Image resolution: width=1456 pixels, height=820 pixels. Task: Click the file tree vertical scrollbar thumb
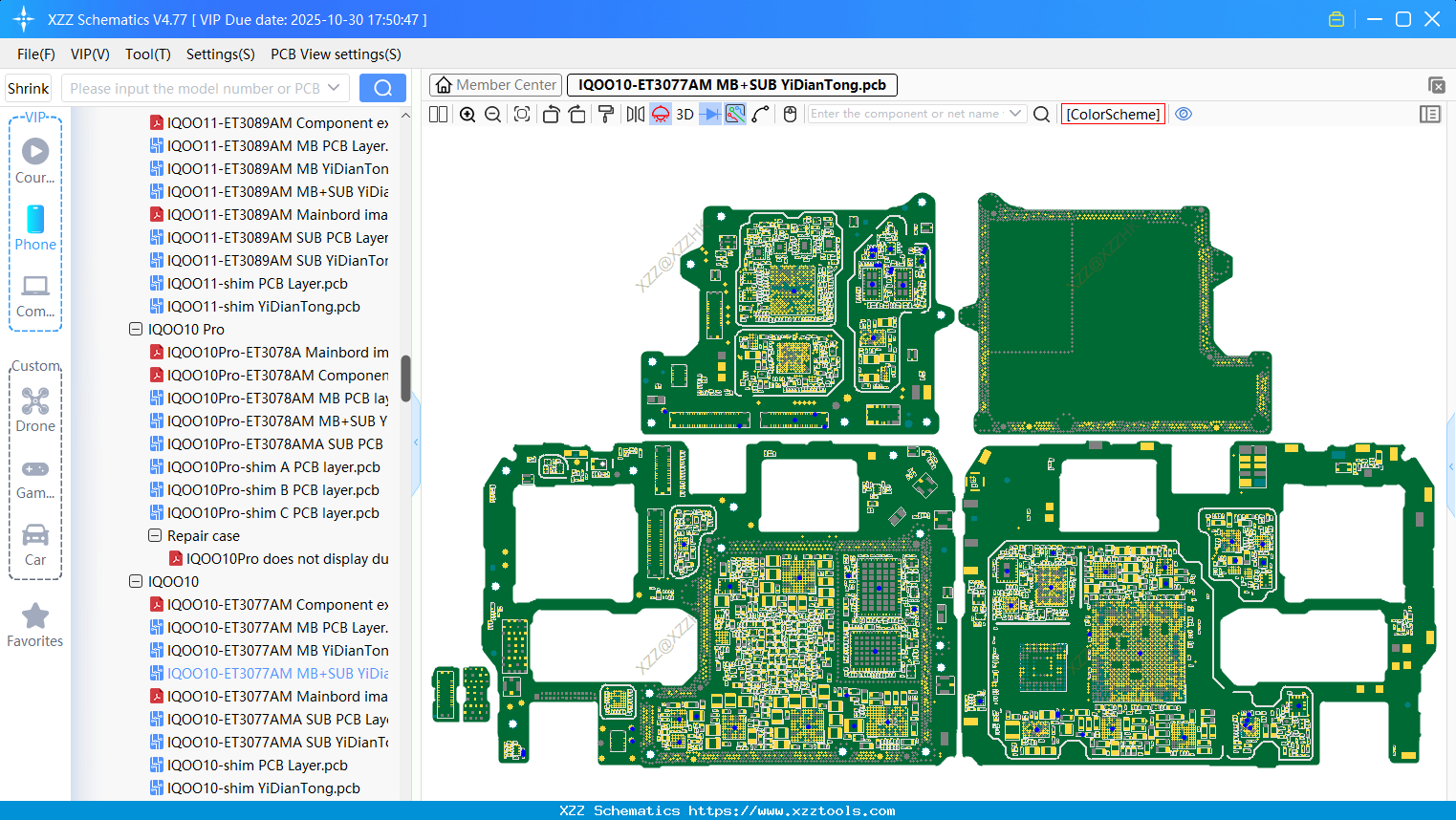click(405, 378)
